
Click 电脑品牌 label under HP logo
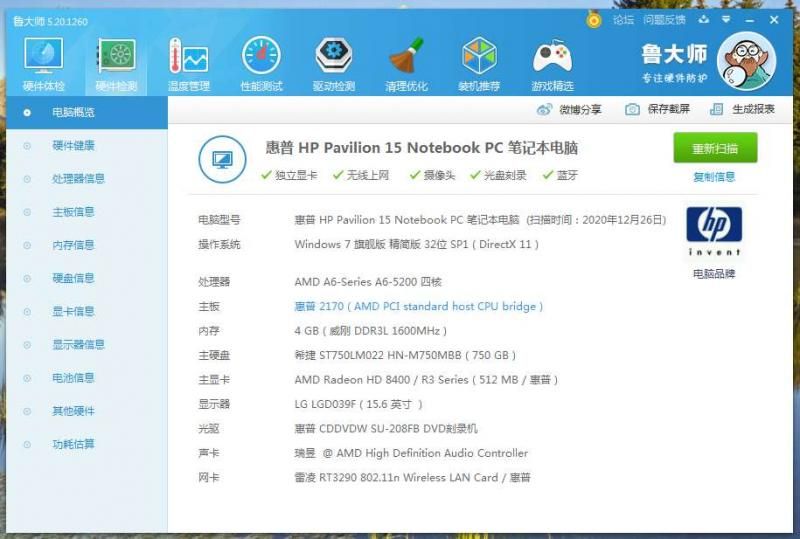tap(714, 274)
